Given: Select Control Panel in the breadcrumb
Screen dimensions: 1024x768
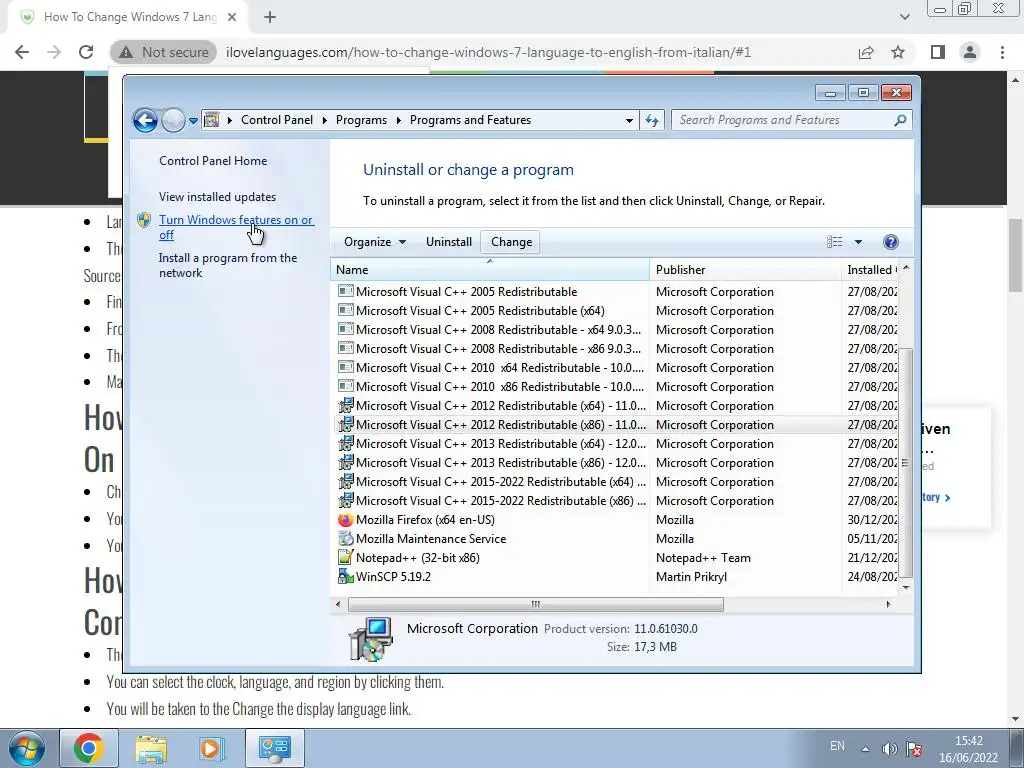Looking at the screenshot, I should coord(277,120).
